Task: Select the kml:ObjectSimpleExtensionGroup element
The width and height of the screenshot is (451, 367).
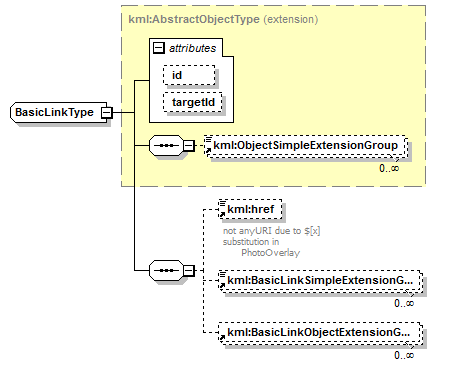Action: point(306,146)
